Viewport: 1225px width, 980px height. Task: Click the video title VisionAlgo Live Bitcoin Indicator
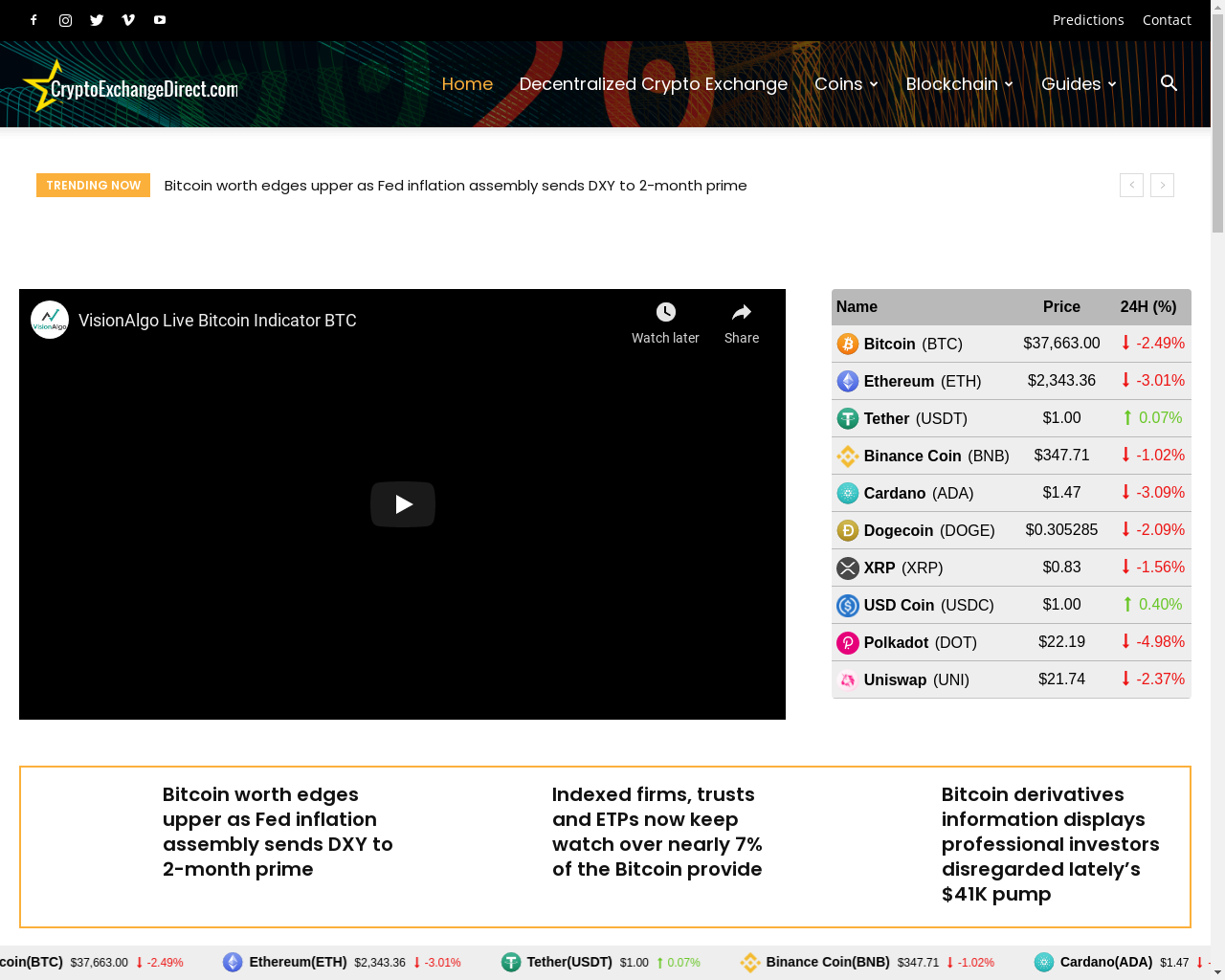coord(217,321)
